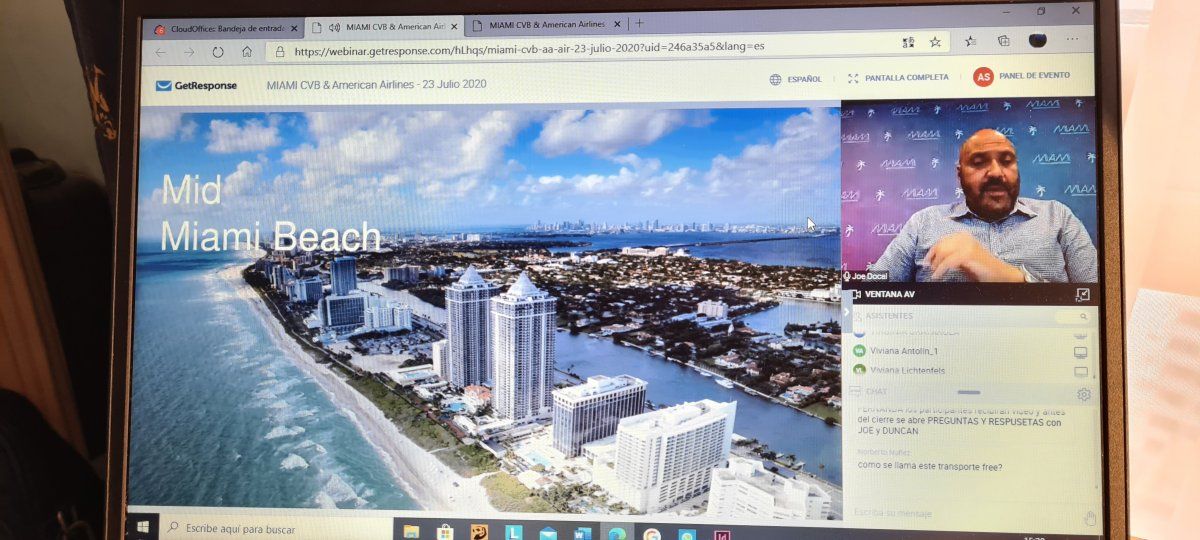Open Microsoft Edge from the taskbar
The width and height of the screenshot is (1200, 540).
616,533
